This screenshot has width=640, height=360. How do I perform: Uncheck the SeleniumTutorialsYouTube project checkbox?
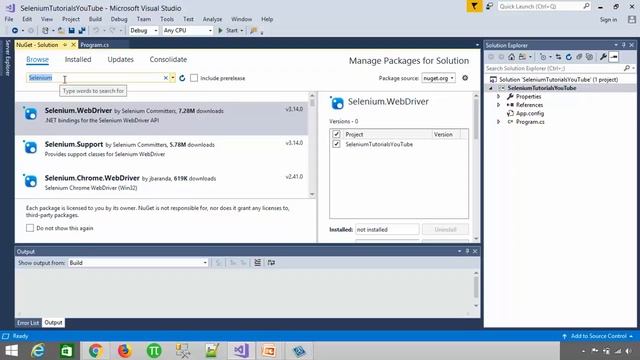click(336, 144)
